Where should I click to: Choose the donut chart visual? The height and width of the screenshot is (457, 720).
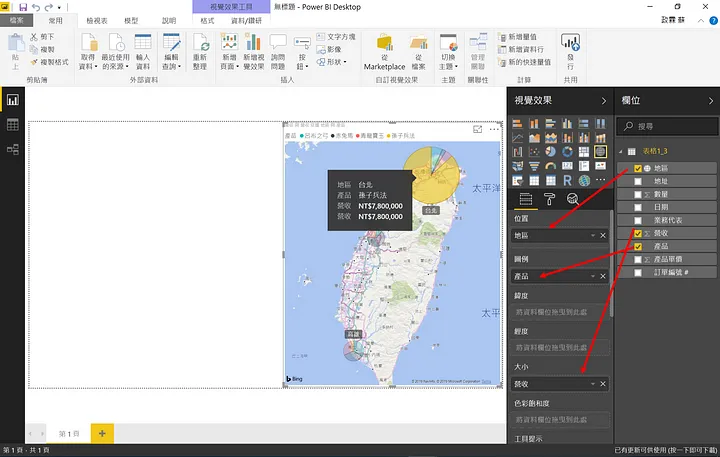[x=567, y=152]
